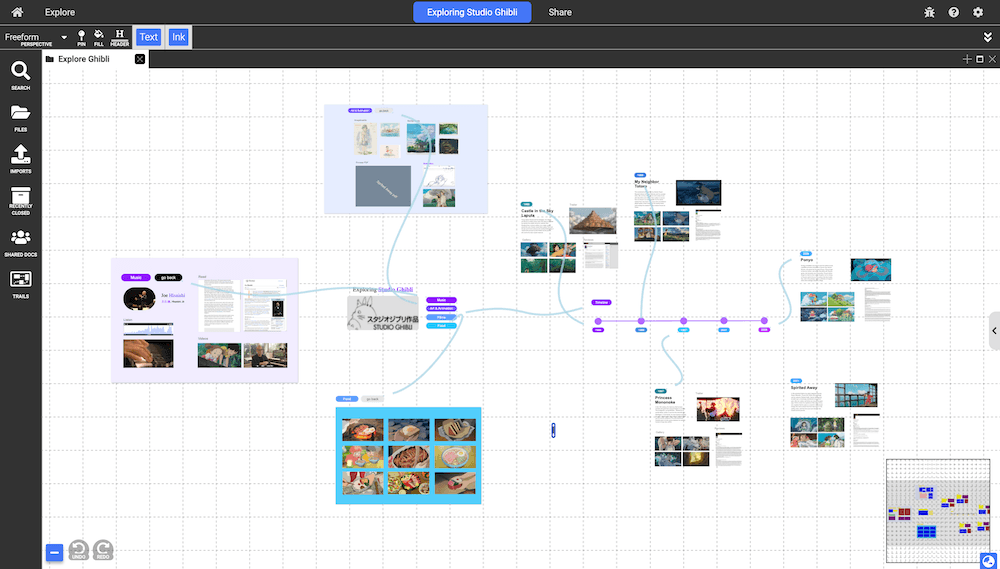Click the blue circular icon below minimap

click(x=989, y=560)
